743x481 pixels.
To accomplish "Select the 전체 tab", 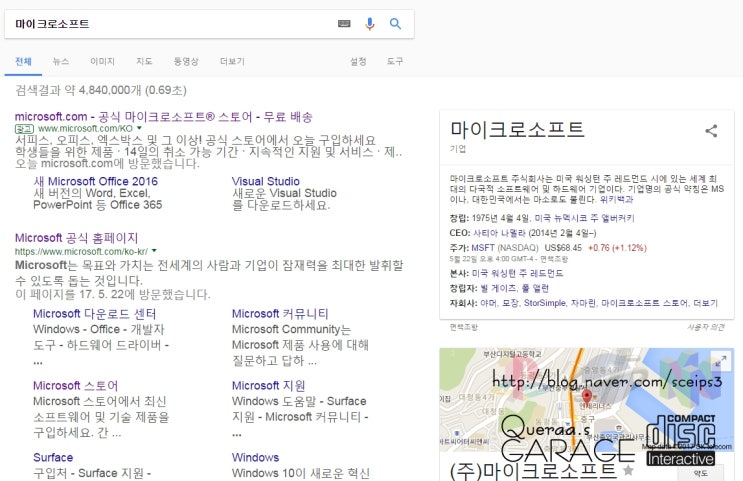I will tap(23, 62).
